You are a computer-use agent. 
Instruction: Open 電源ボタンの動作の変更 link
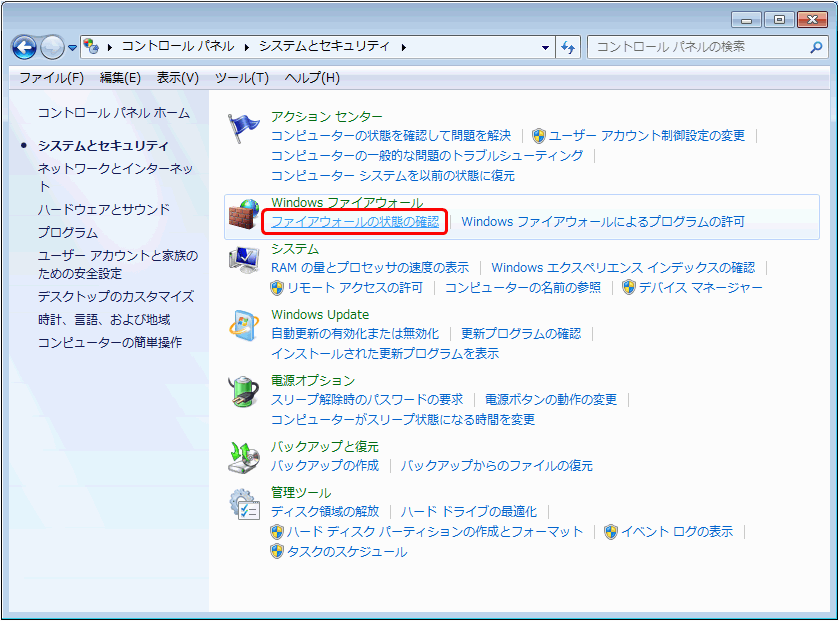click(x=551, y=400)
